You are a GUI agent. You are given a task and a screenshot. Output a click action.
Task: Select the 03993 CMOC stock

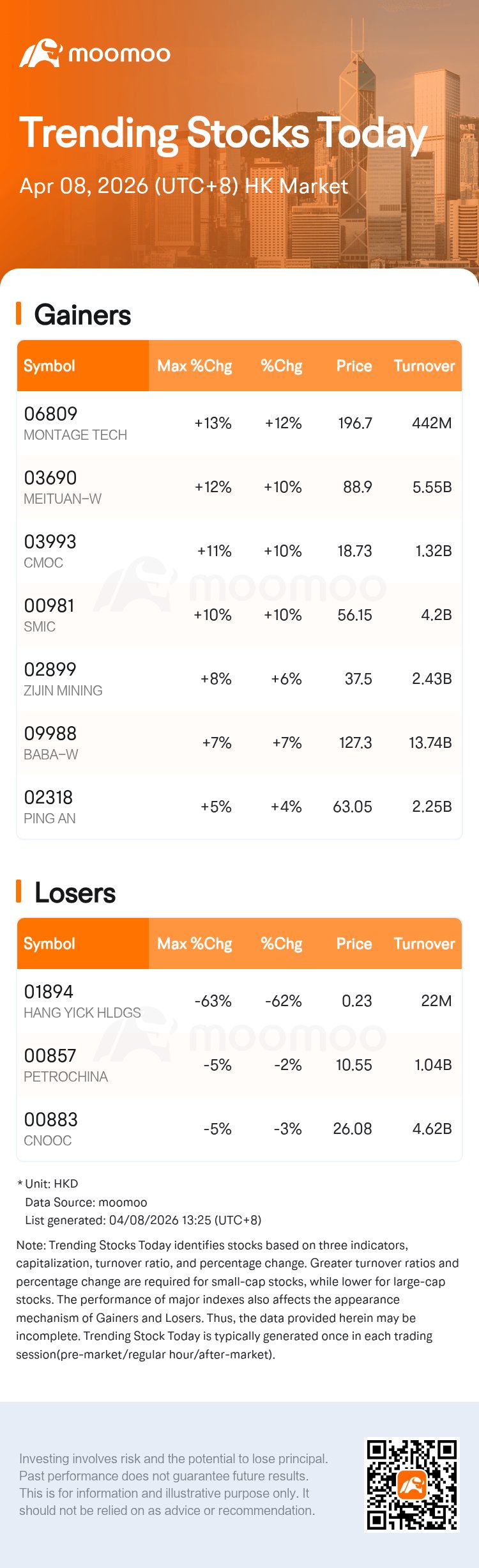(x=50, y=551)
